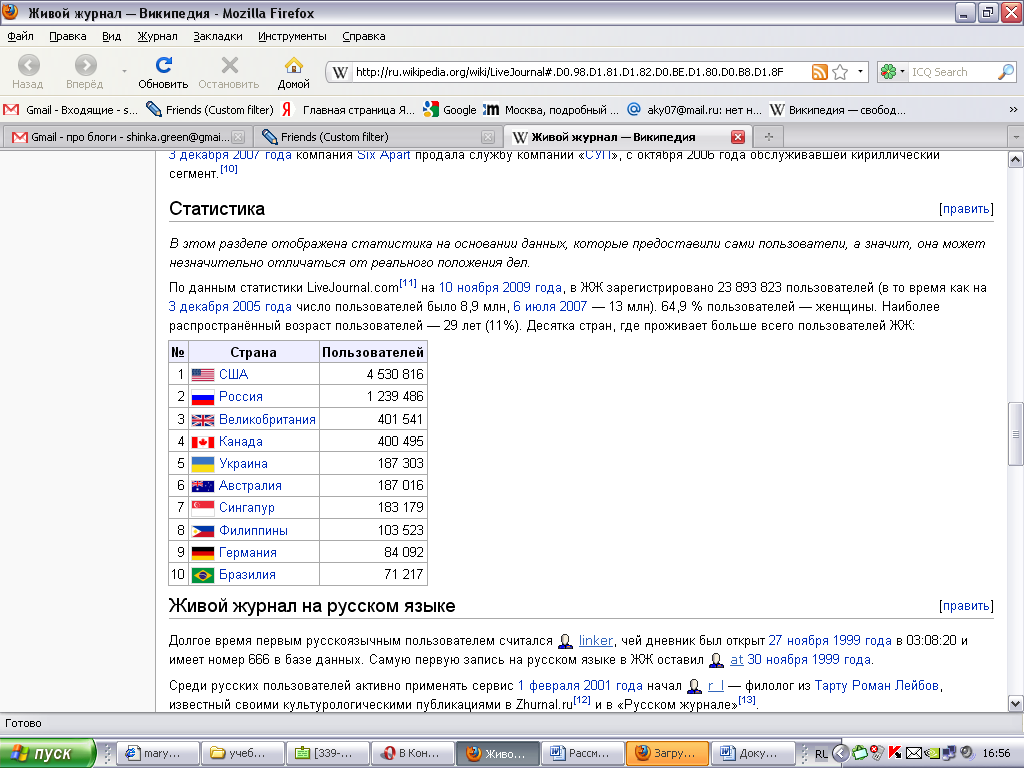This screenshot has height=768, width=1024.
Task: Open a new tab with the plus button
Action: [x=769, y=137]
